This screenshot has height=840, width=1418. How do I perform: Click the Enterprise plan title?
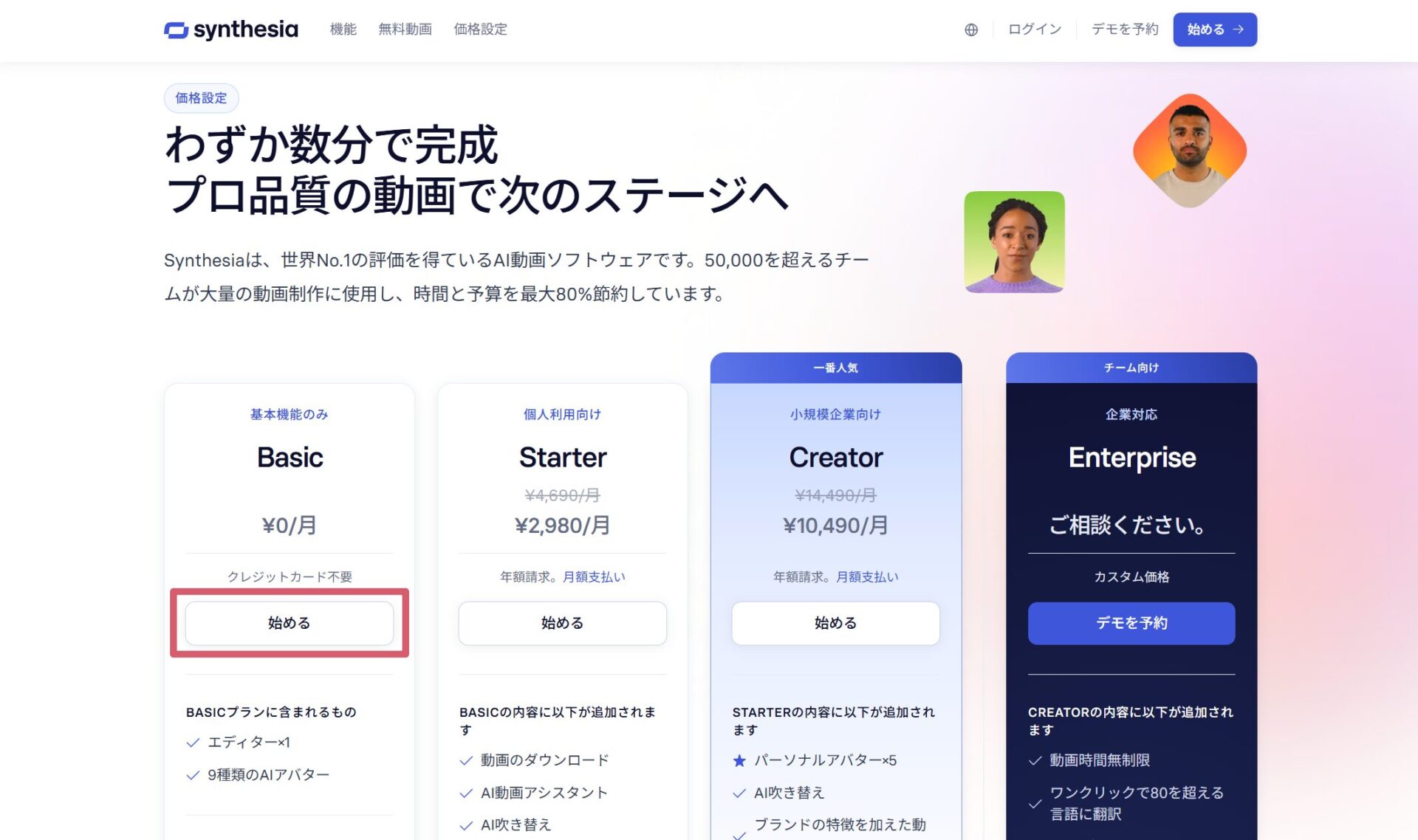1131,458
